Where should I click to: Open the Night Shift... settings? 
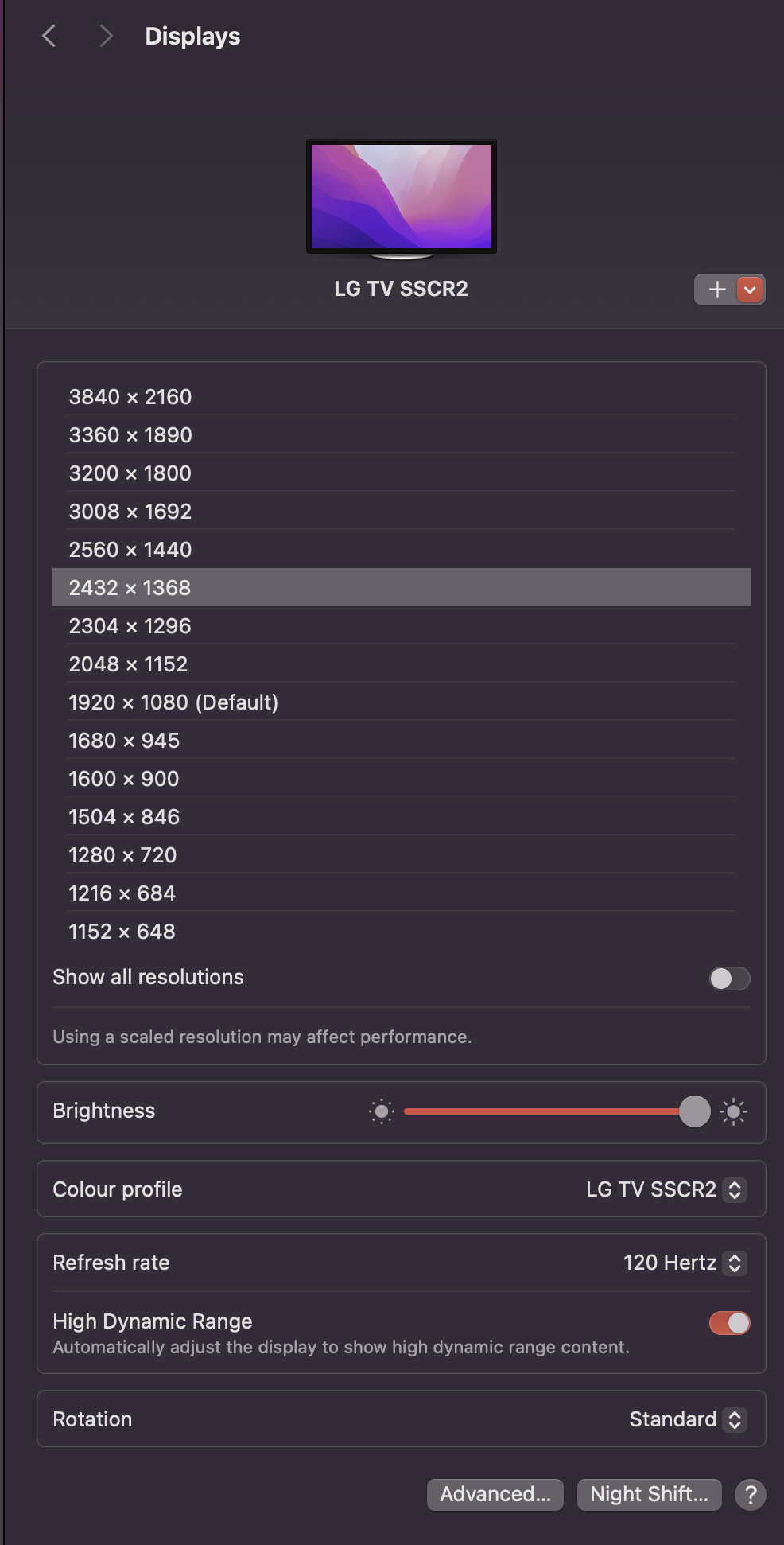pyautogui.click(x=649, y=1494)
